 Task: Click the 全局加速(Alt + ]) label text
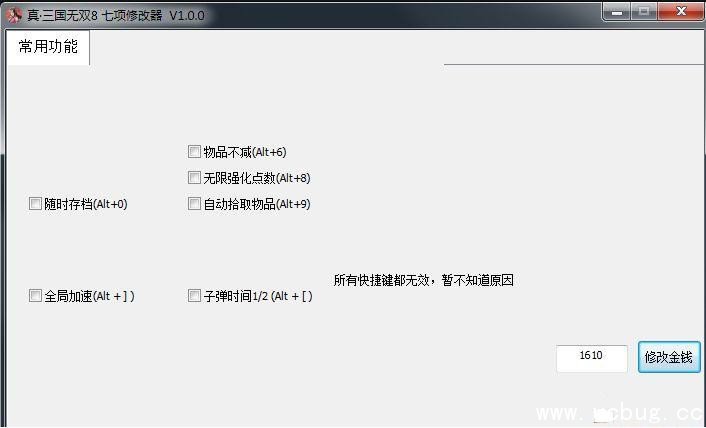click(x=89, y=296)
